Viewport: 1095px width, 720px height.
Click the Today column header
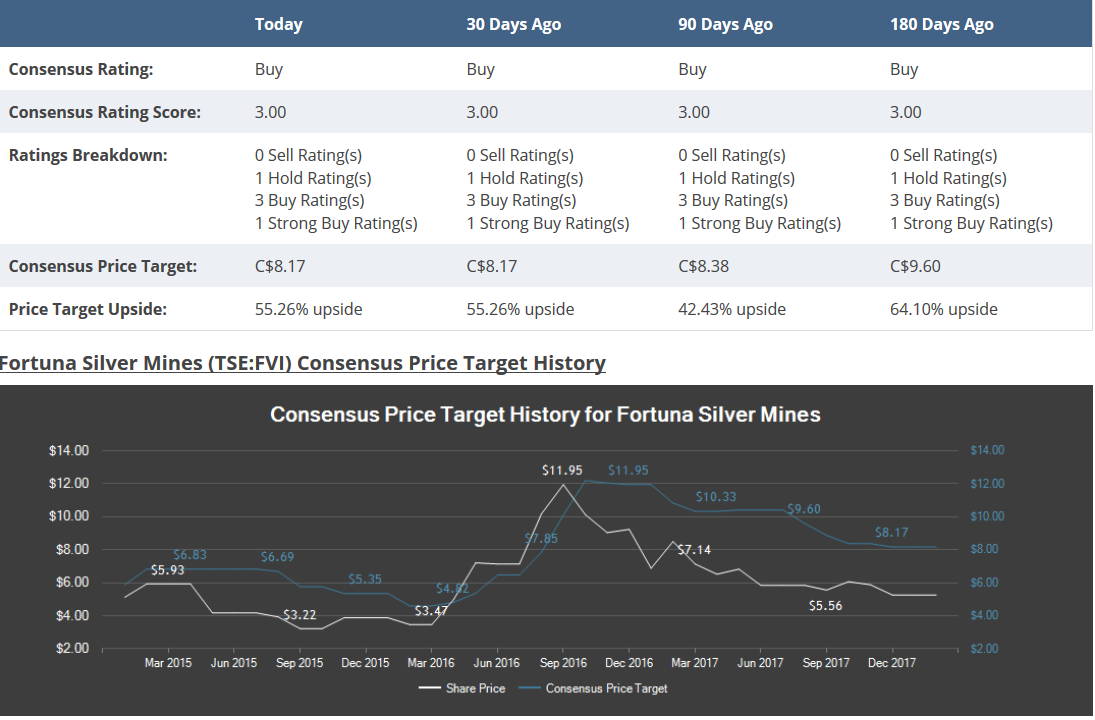coord(278,24)
